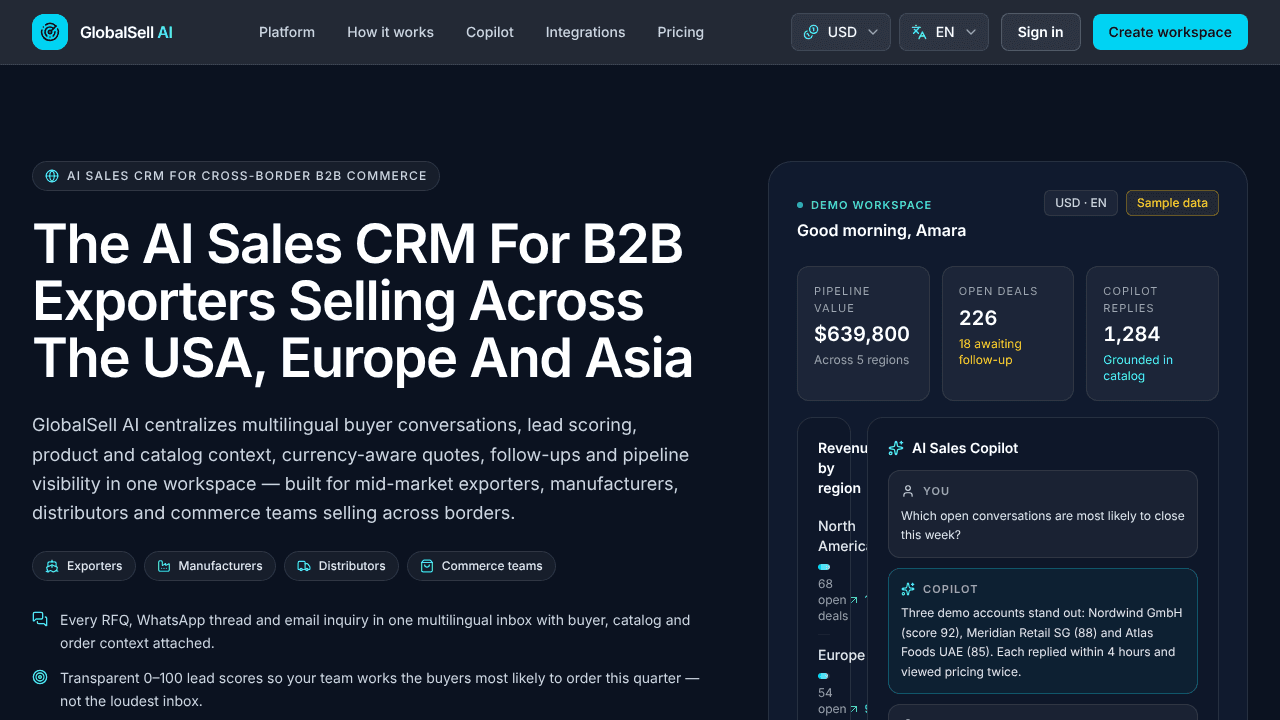
Task: Click the Exporters ship icon
Action: point(52,566)
